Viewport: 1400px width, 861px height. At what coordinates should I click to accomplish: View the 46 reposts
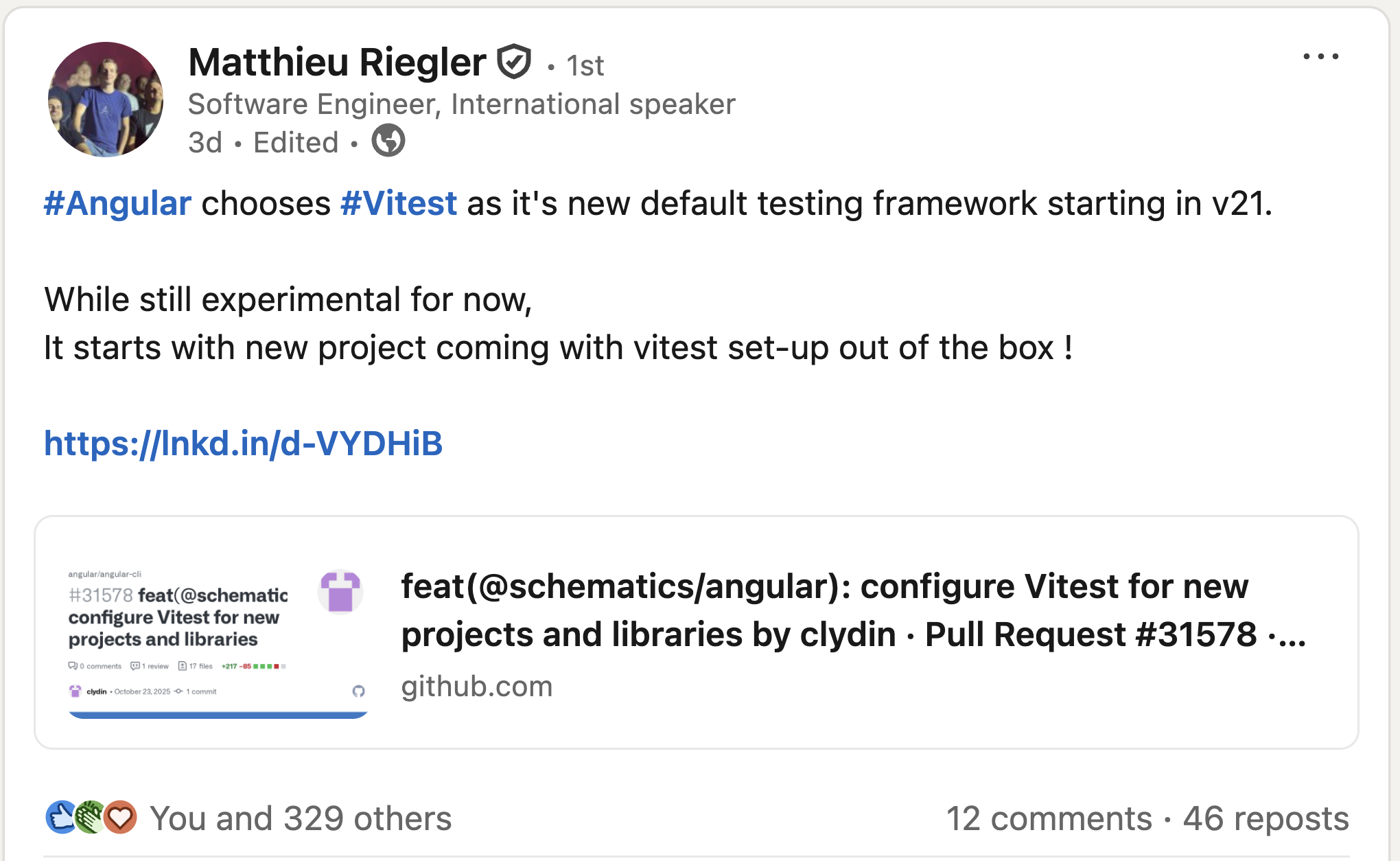point(1265,818)
